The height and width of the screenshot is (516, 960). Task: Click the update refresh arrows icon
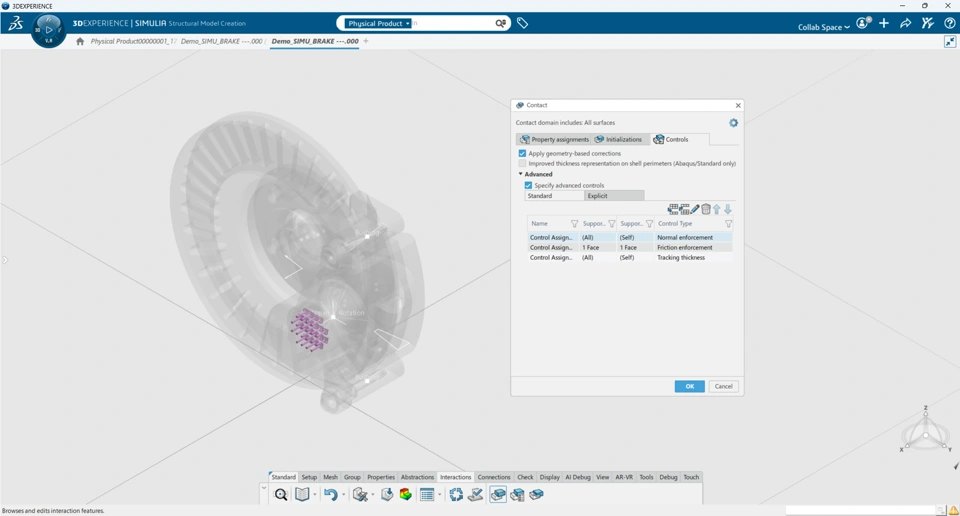(456, 495)
